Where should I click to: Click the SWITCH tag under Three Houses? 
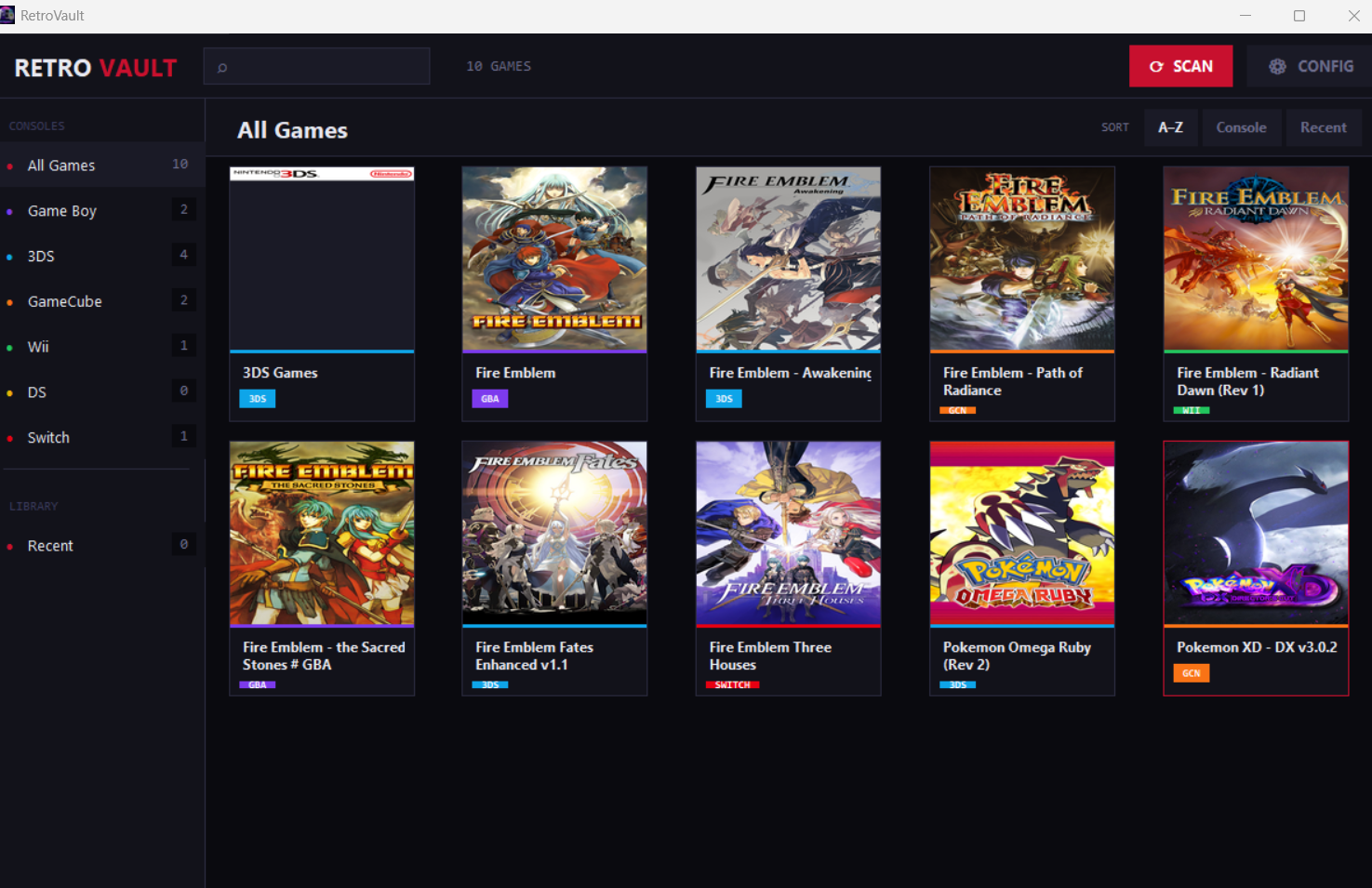coord(733,684)
